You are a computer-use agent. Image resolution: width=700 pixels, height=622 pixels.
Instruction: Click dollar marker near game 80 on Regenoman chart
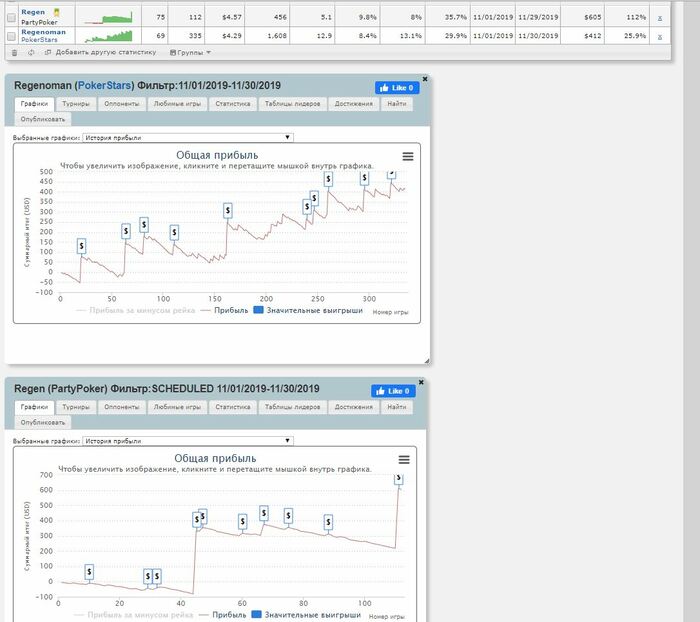pyautogui.click(x=144, y=225)
